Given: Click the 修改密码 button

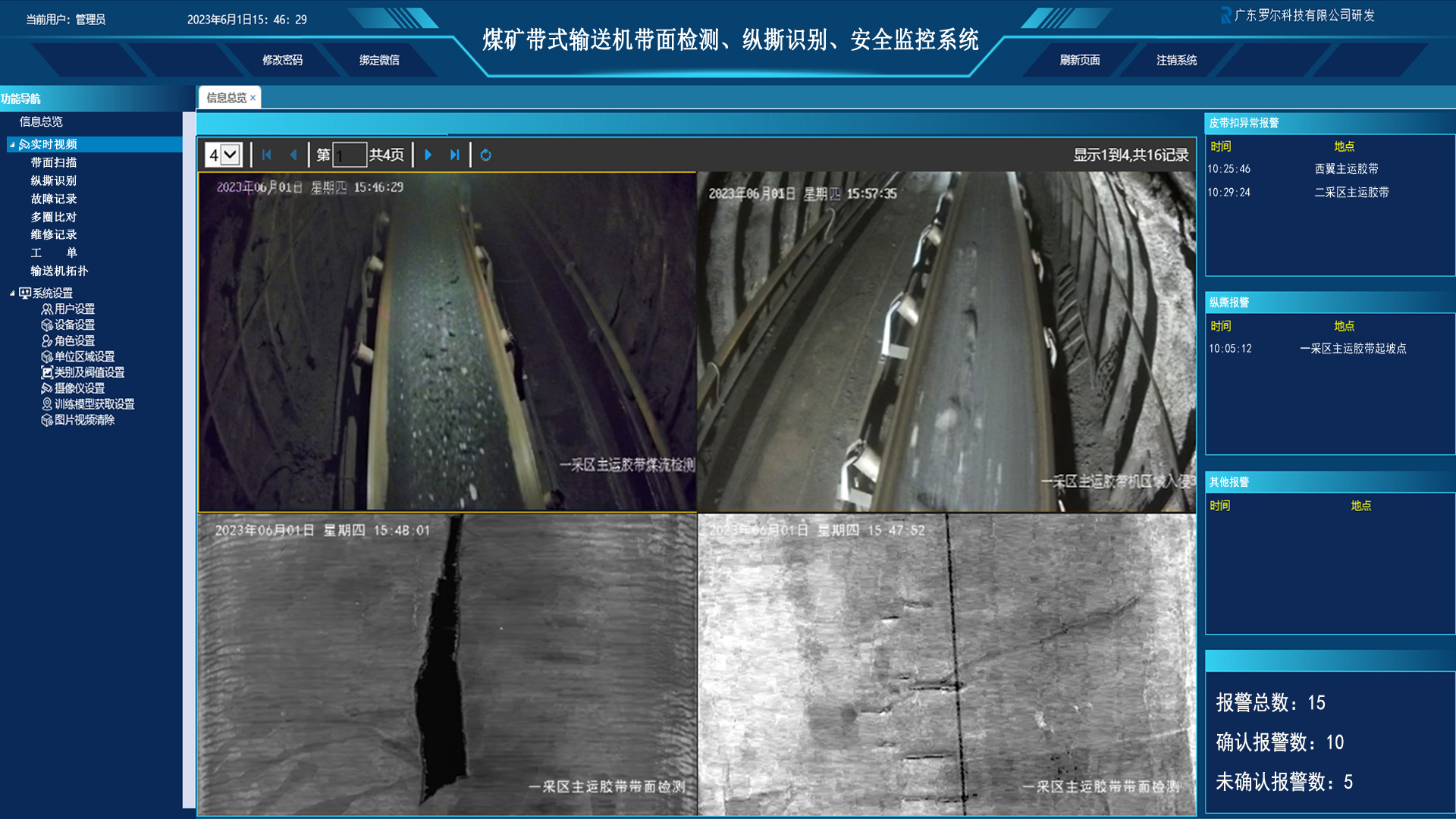Looking at the screenshot, I should (283, 60).
